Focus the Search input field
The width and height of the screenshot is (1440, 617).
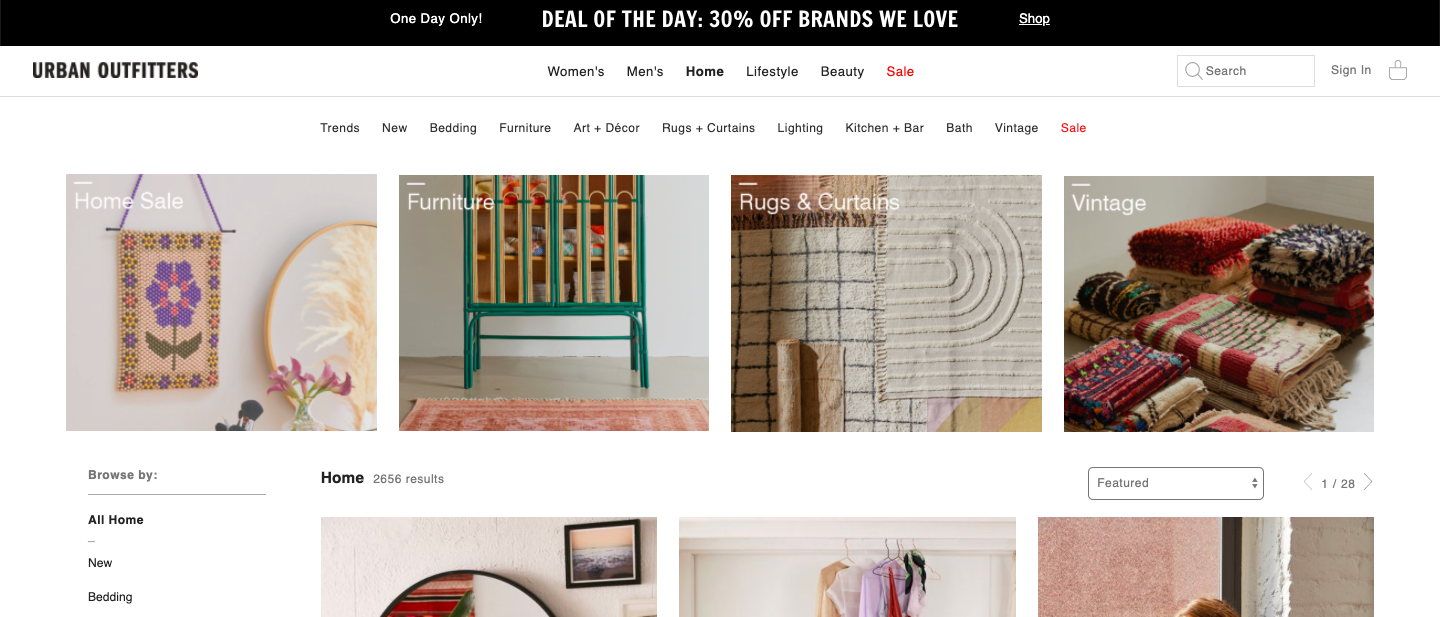(1246, 71)
